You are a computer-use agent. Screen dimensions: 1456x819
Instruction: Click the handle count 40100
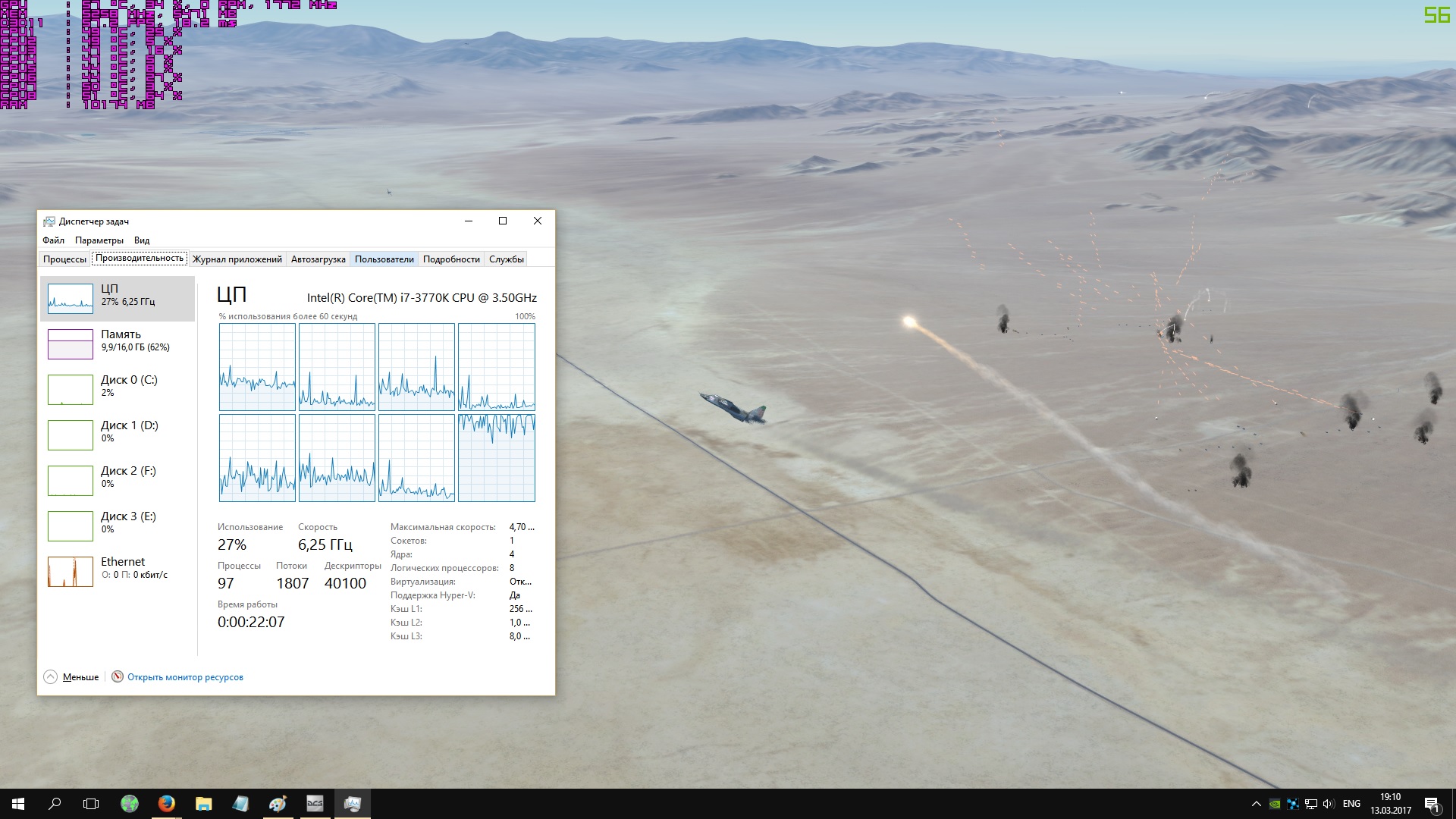pyautogui.click(x=345, y=583)
